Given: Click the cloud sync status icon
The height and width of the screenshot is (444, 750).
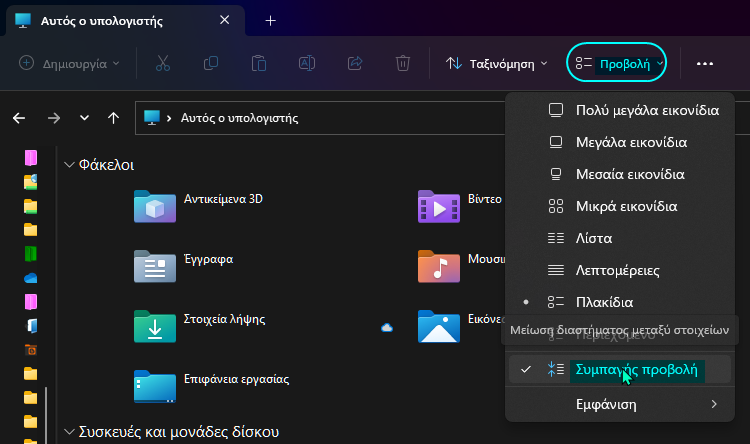Looking at the screenshot, I should 387,328.
